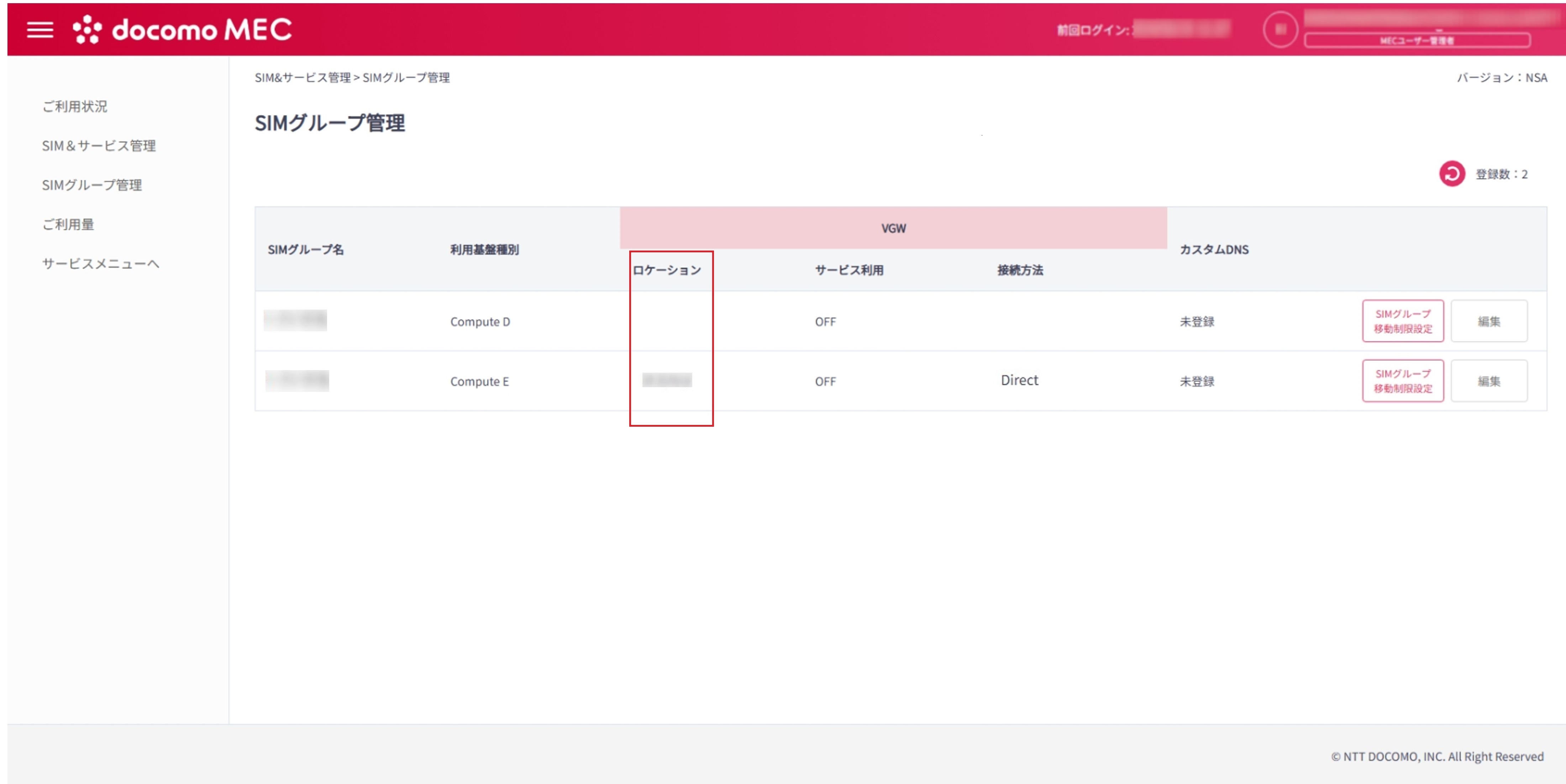Open SIMグループ移動制限設定 for Compute E
Screen dimensions: 1566x784
(x=1403, y=381)
